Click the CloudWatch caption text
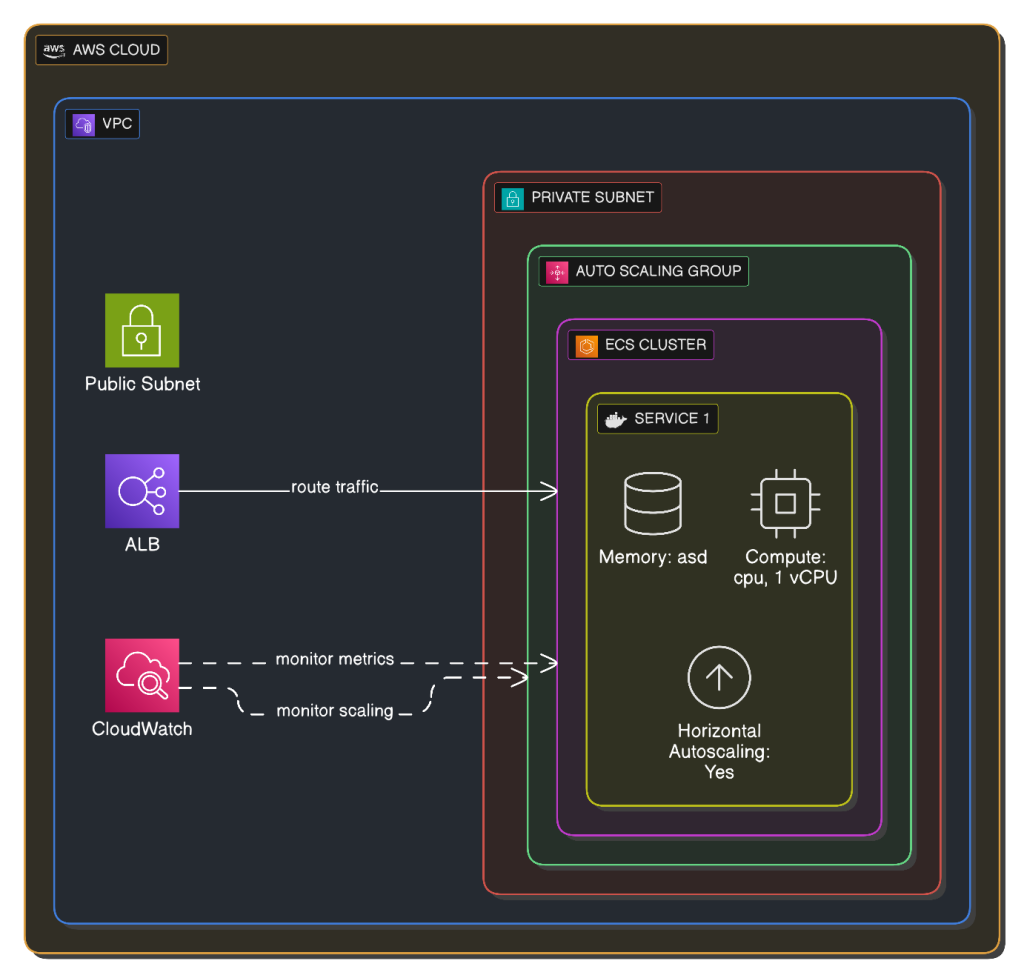This screenshot has height=978, width=1024. pyautogui.click(x=142, y=729)
